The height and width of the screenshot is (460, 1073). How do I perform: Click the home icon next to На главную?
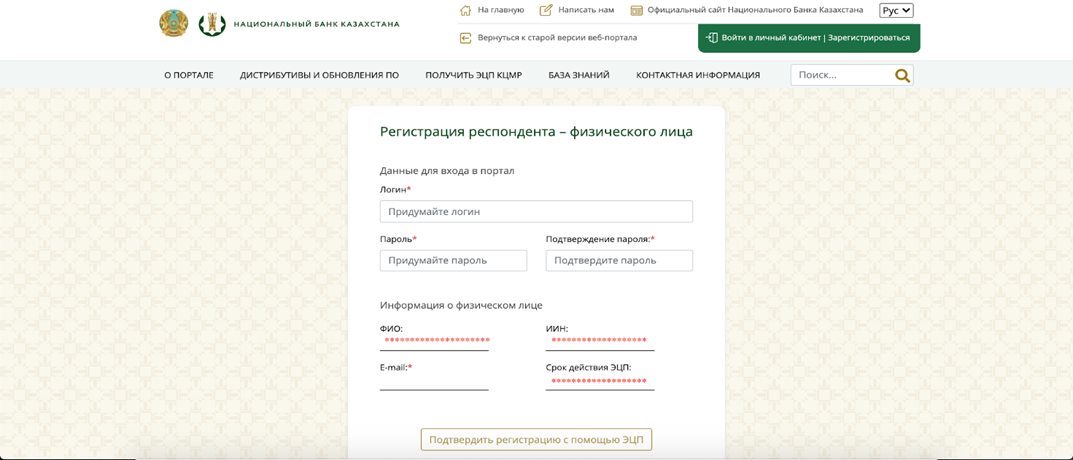(x=465, y=10)
